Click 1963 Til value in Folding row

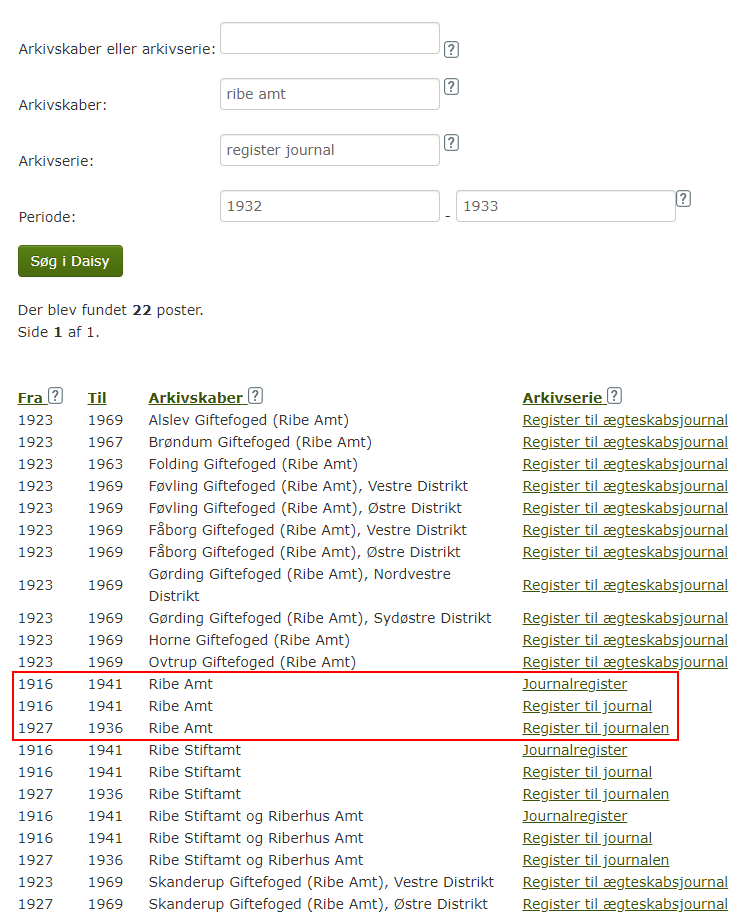click(x=105, y=465)
